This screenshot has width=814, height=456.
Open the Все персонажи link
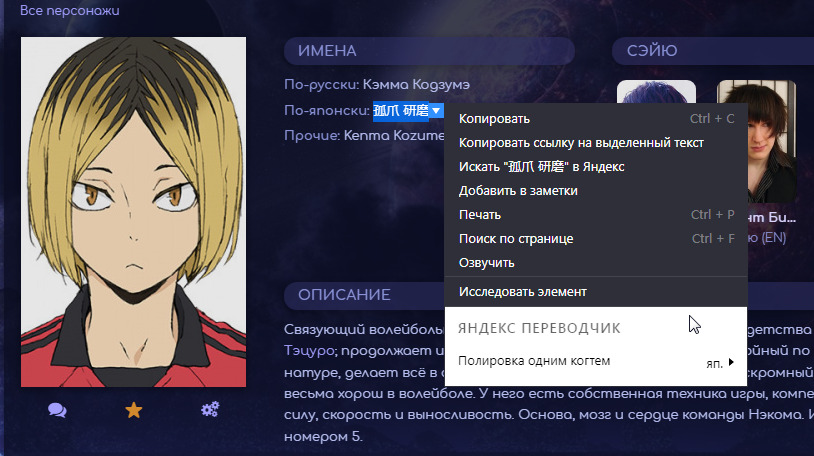coord(70,10)
